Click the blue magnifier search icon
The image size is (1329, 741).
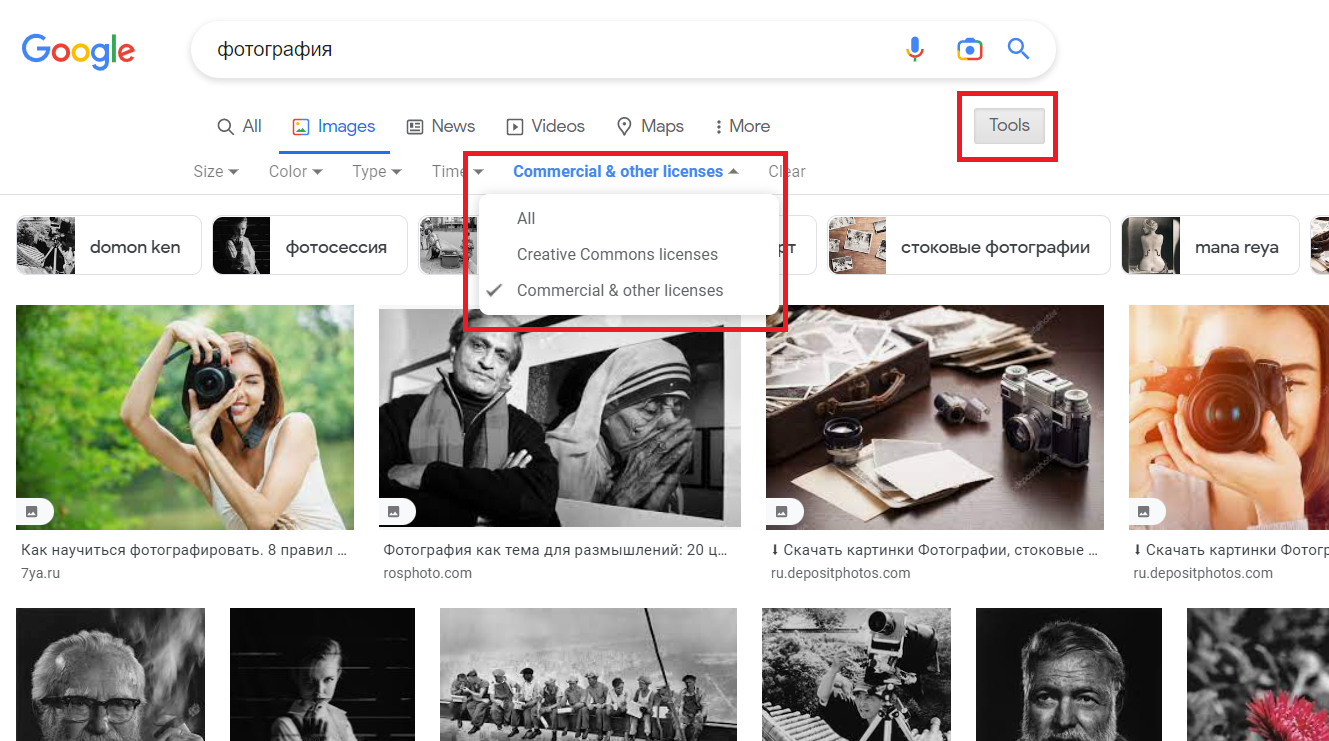click(1018, 49)
